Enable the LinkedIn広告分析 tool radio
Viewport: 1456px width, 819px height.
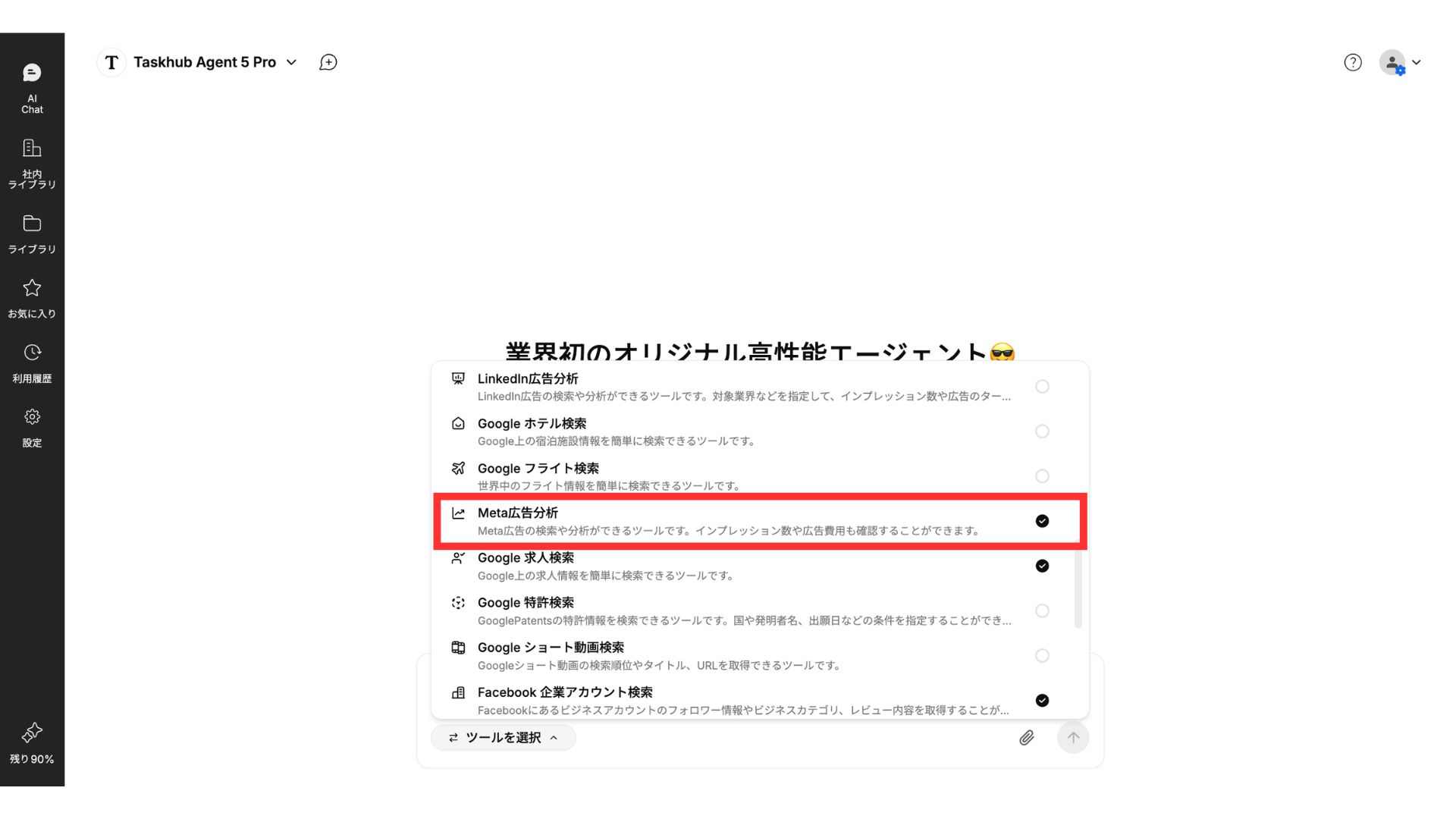(1042, 387)
